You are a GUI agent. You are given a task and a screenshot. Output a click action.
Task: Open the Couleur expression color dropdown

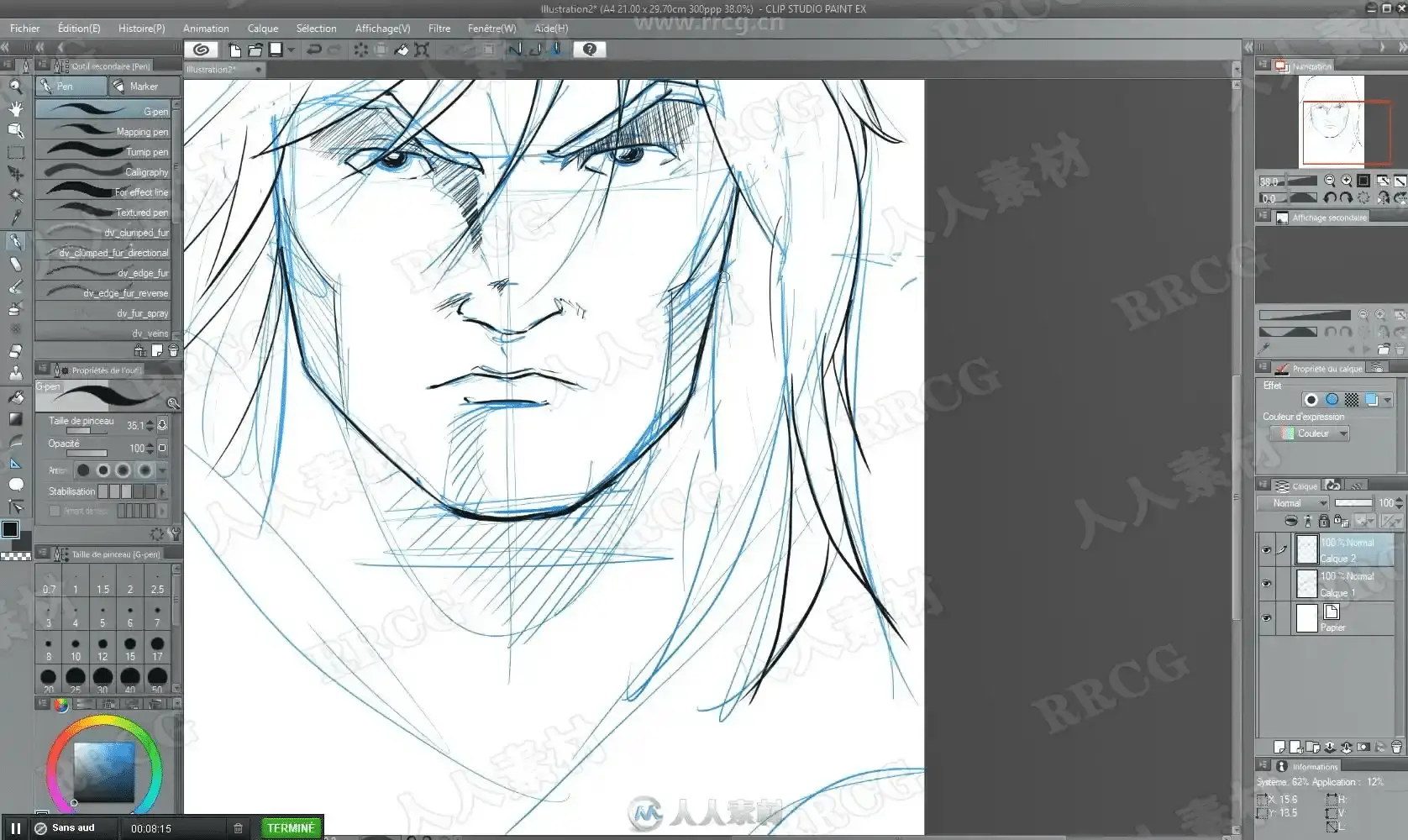coord(1309,433)
